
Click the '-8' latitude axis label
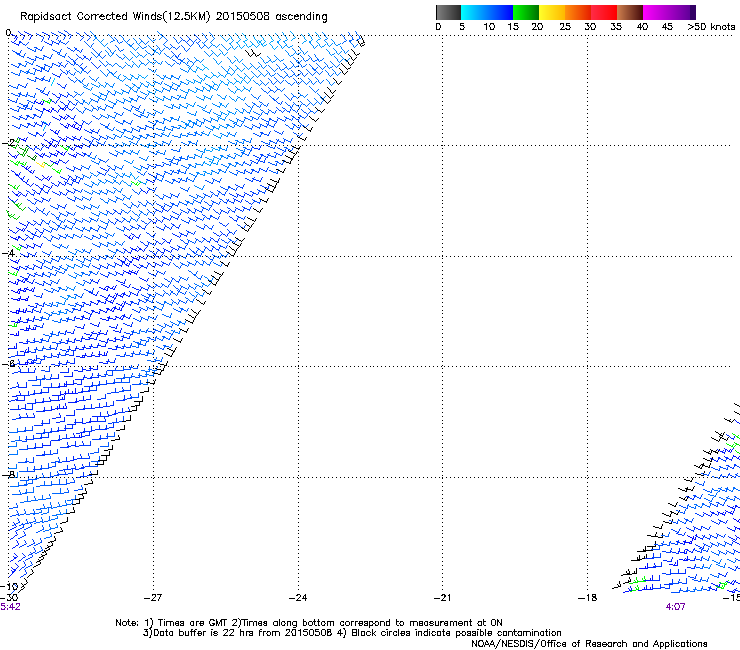(x=8, y=474)
